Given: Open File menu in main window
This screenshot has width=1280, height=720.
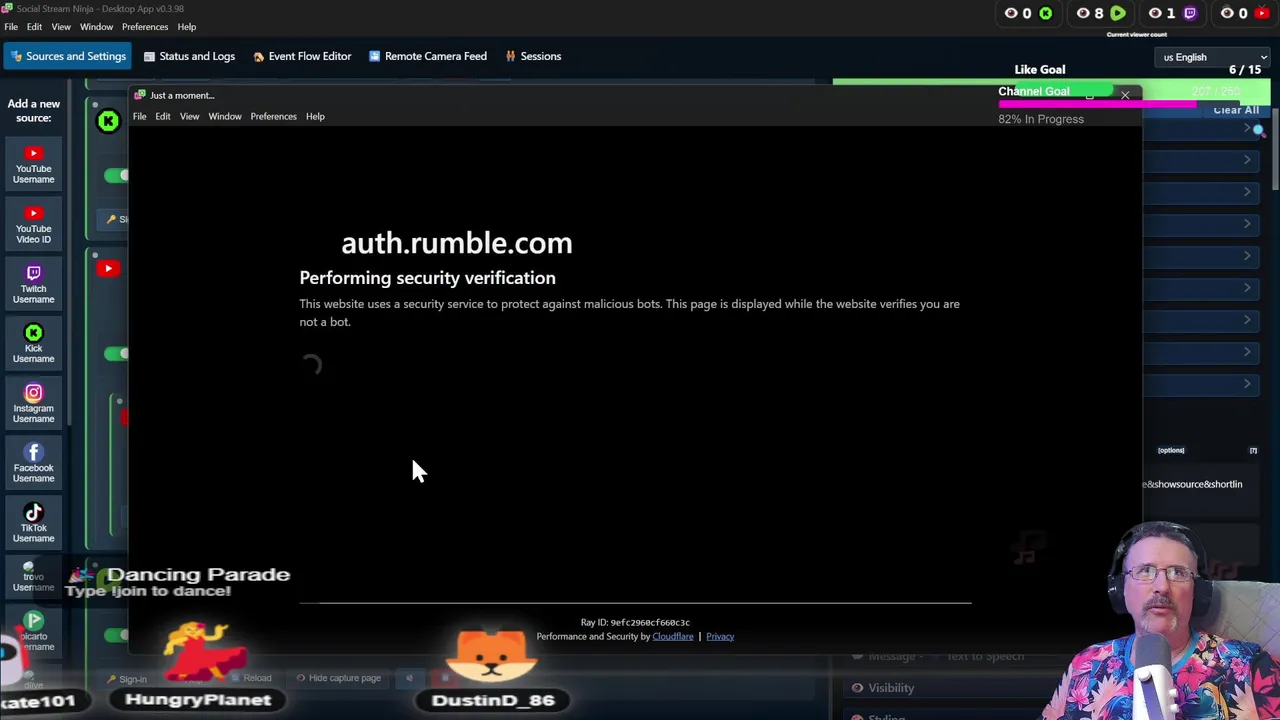Looking at the screenshot, I should click(11, 27).
